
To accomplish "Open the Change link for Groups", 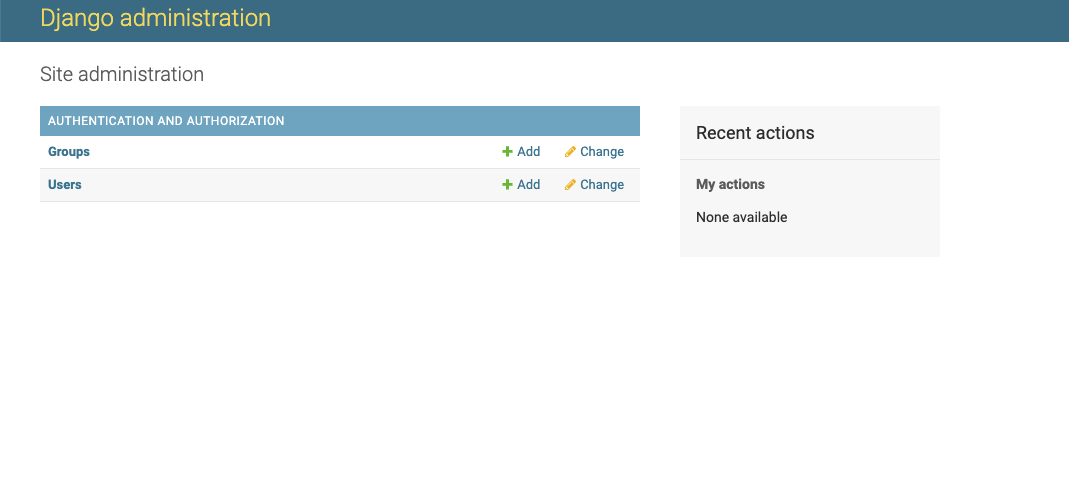I will [601, 152].
